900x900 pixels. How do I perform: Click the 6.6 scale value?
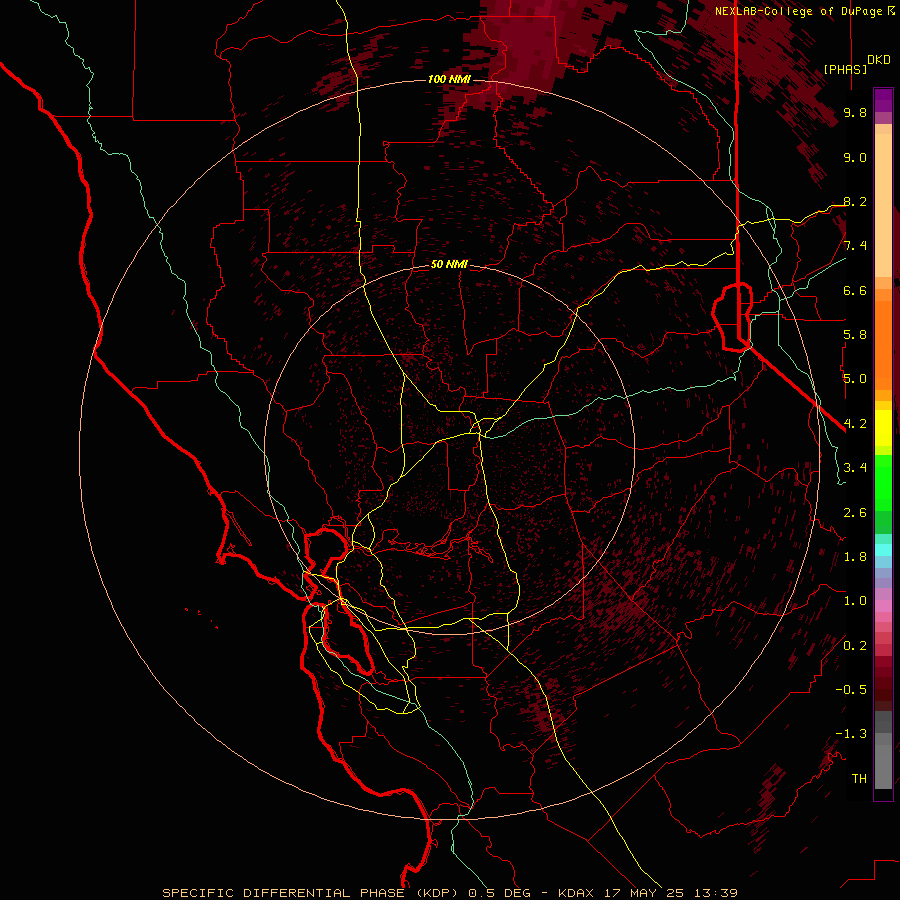[855, 290]
